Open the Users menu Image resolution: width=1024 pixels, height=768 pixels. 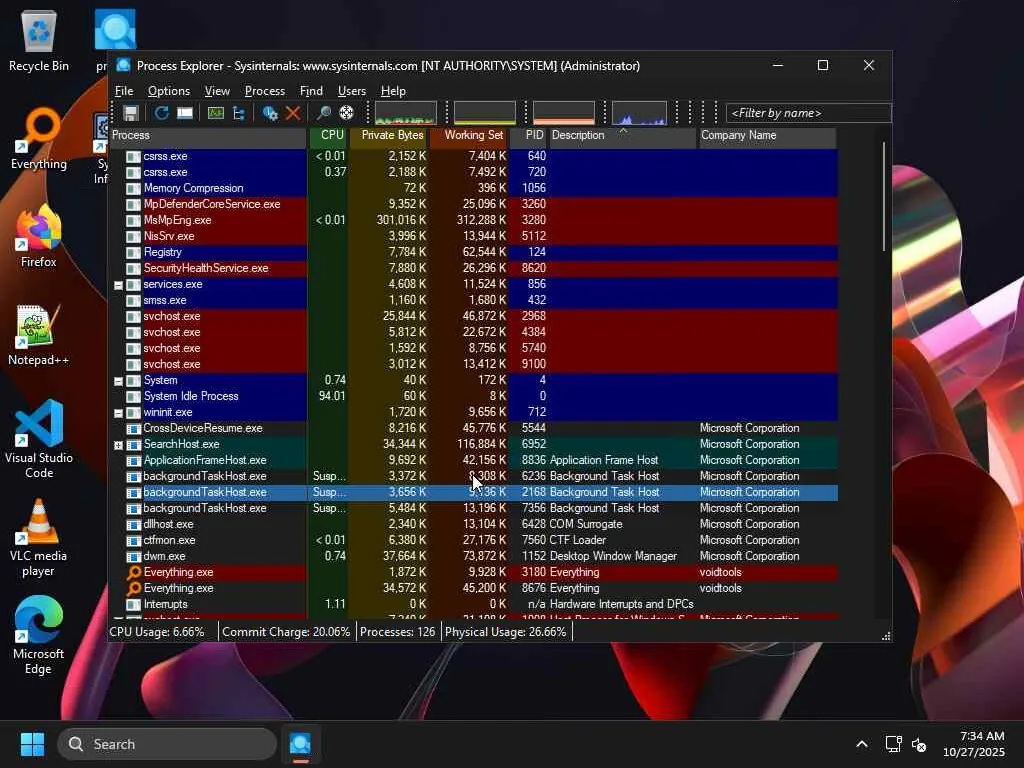[351, 91]
